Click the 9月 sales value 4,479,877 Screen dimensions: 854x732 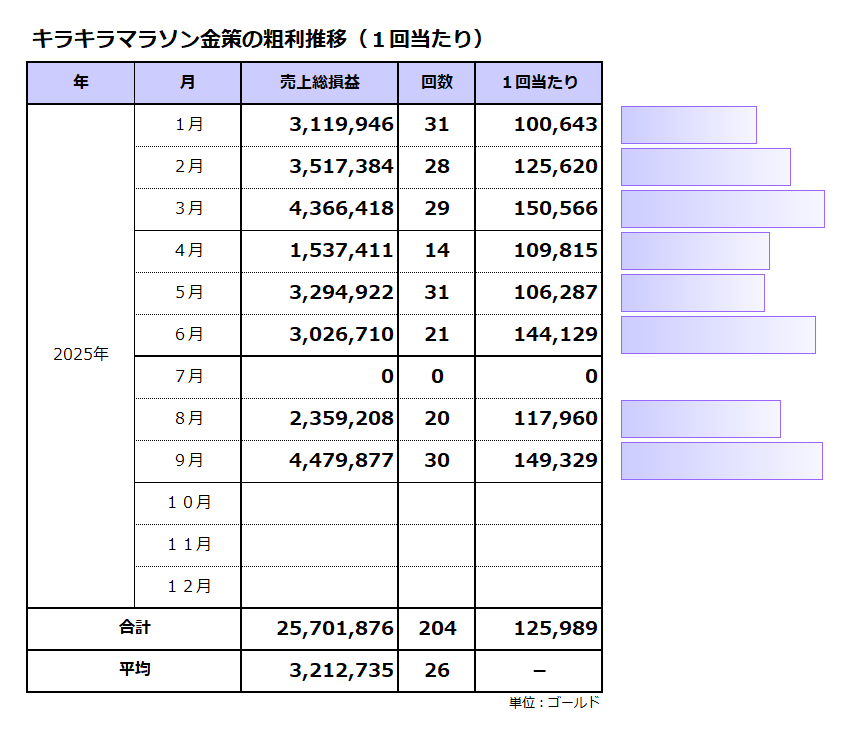[x=341, y=461]
